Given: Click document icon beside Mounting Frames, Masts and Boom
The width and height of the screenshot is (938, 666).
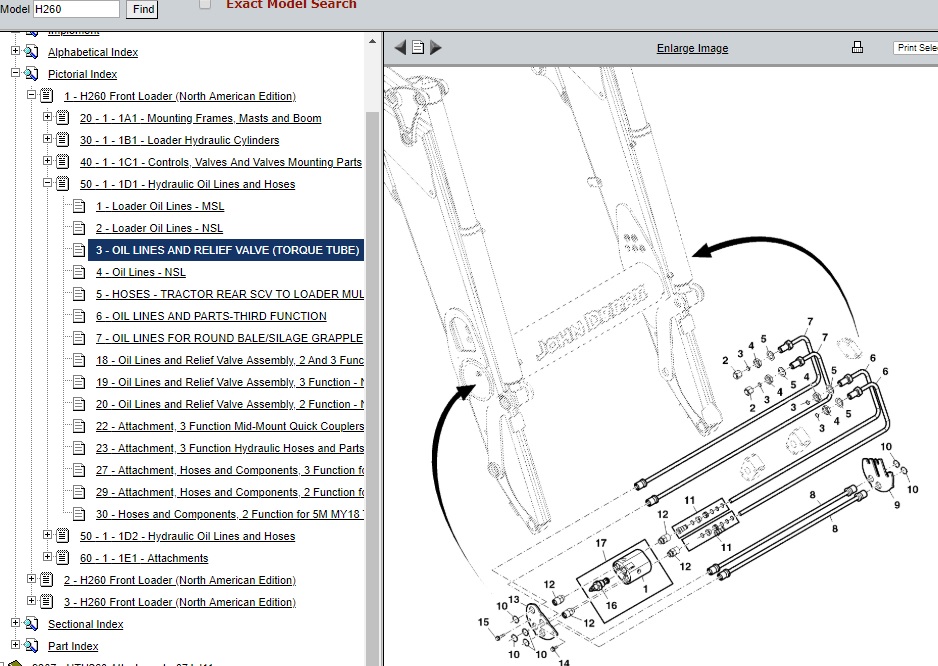Looking at the screenshot, I should point(63,118).
